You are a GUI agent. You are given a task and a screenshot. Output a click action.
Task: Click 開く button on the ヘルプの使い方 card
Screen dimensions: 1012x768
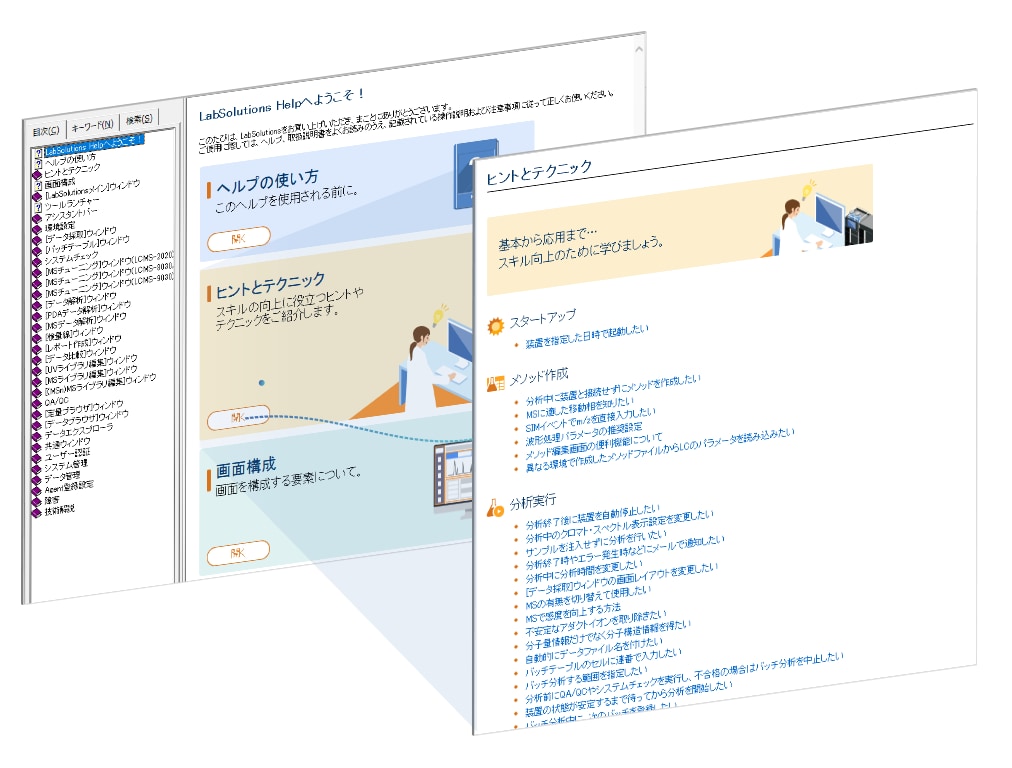[239, 239]
